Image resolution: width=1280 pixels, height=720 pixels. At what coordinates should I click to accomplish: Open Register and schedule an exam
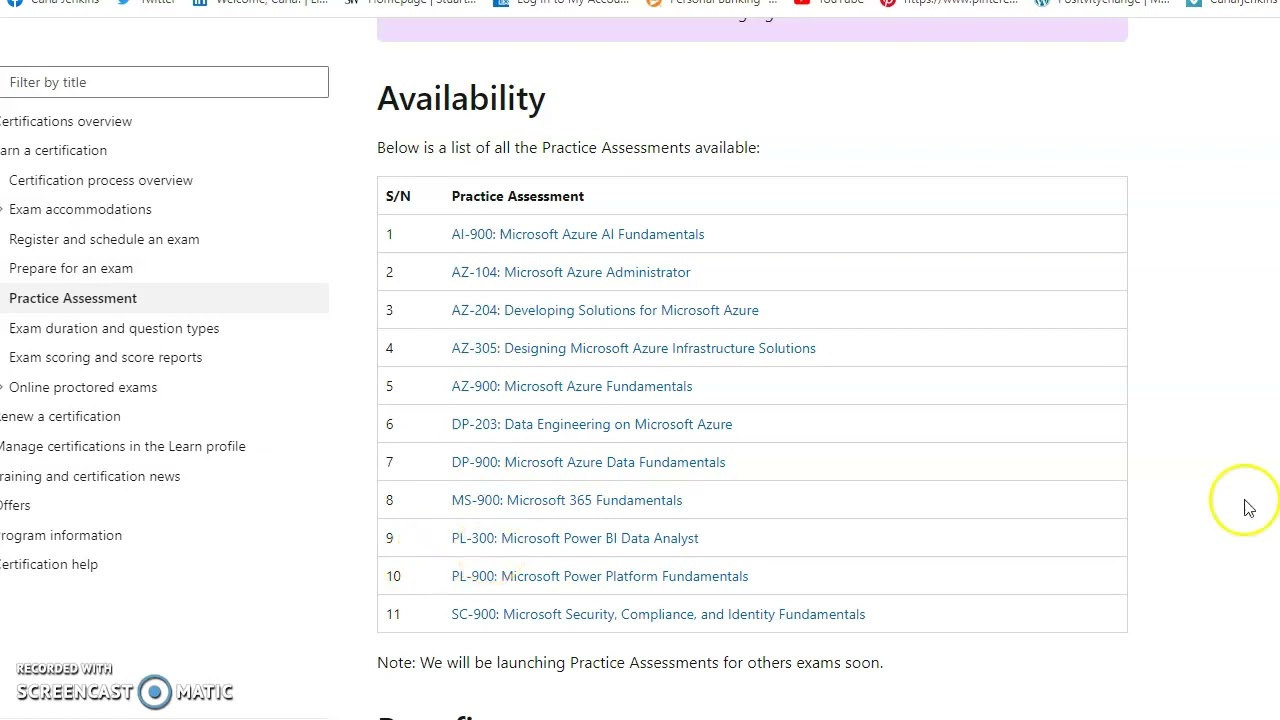tap(104, 239)
